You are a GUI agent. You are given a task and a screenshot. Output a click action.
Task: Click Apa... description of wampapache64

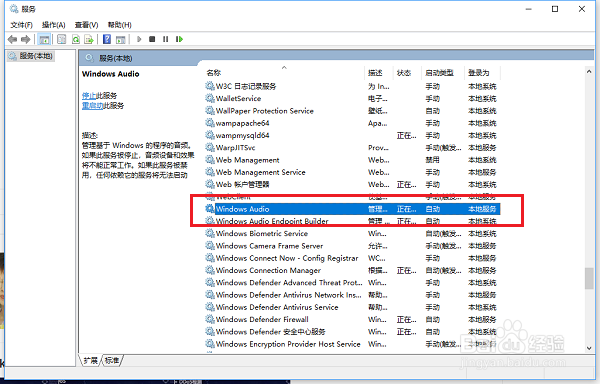click(x=378, y=123)
